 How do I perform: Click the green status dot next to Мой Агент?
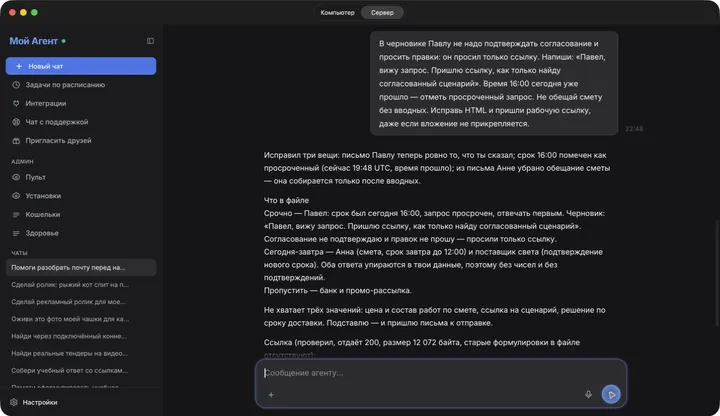(64, 41)
